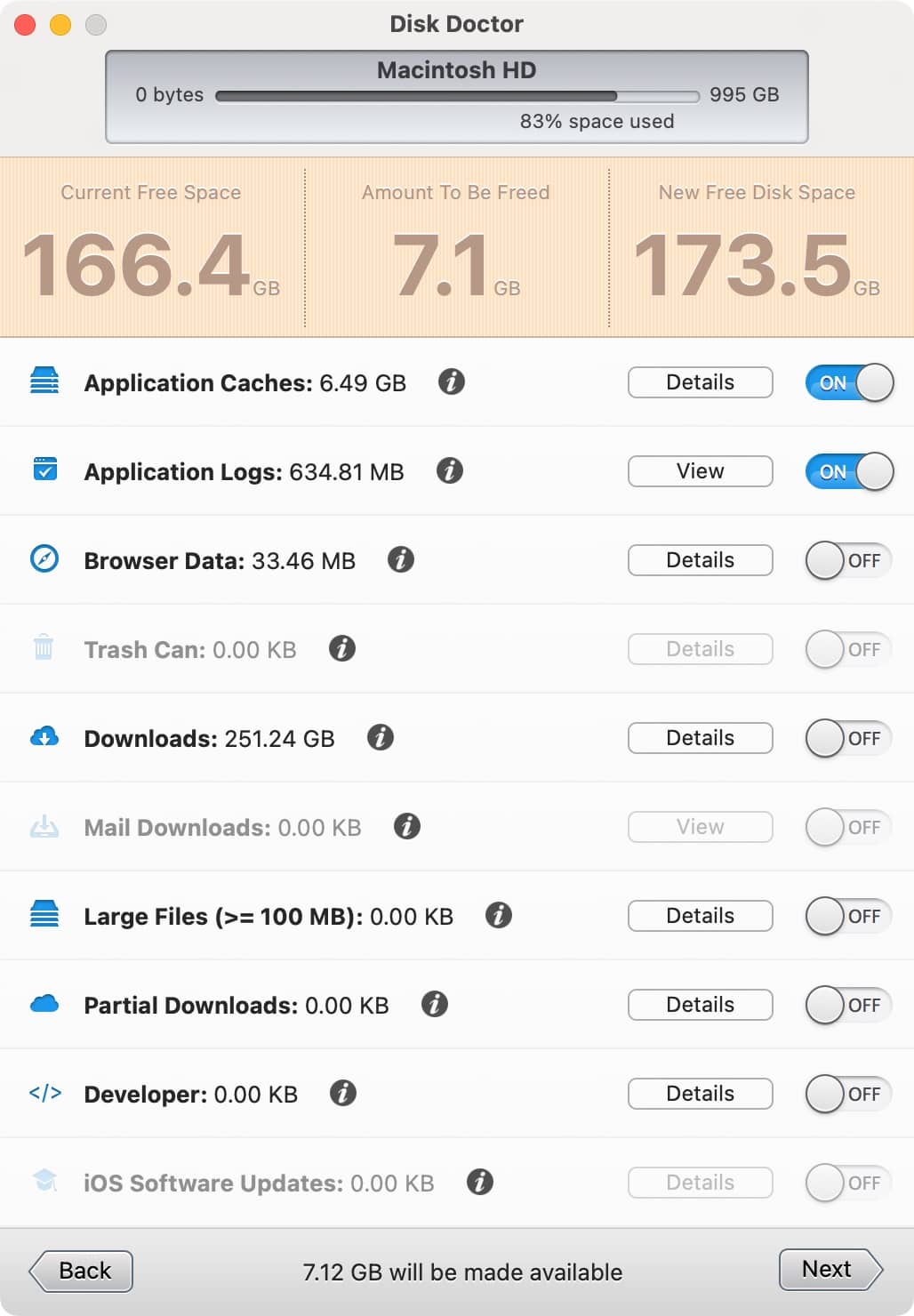Click the 173.5 GB new free space value
The height and width of the screenshot is (1316, 914).
point(757,266)
